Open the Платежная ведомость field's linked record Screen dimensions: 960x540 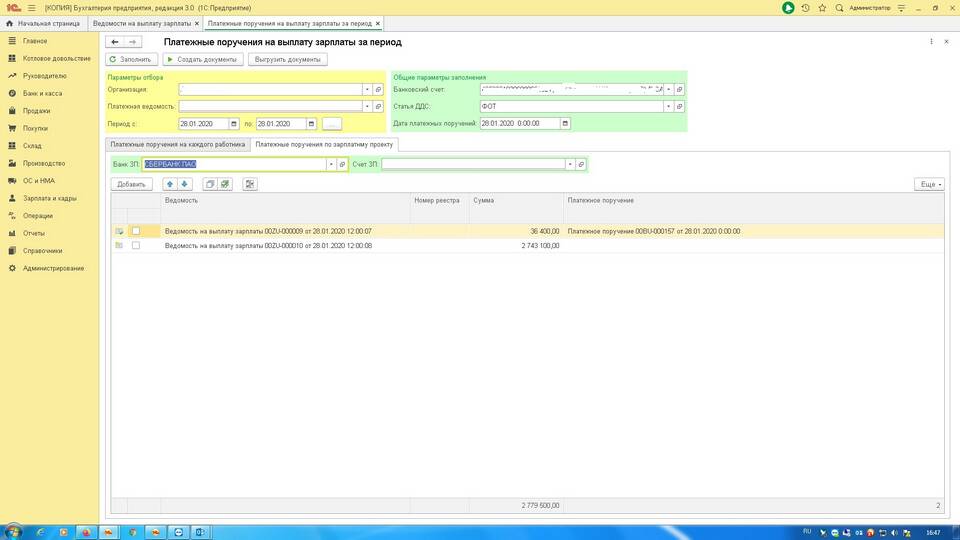coord(378,107)
